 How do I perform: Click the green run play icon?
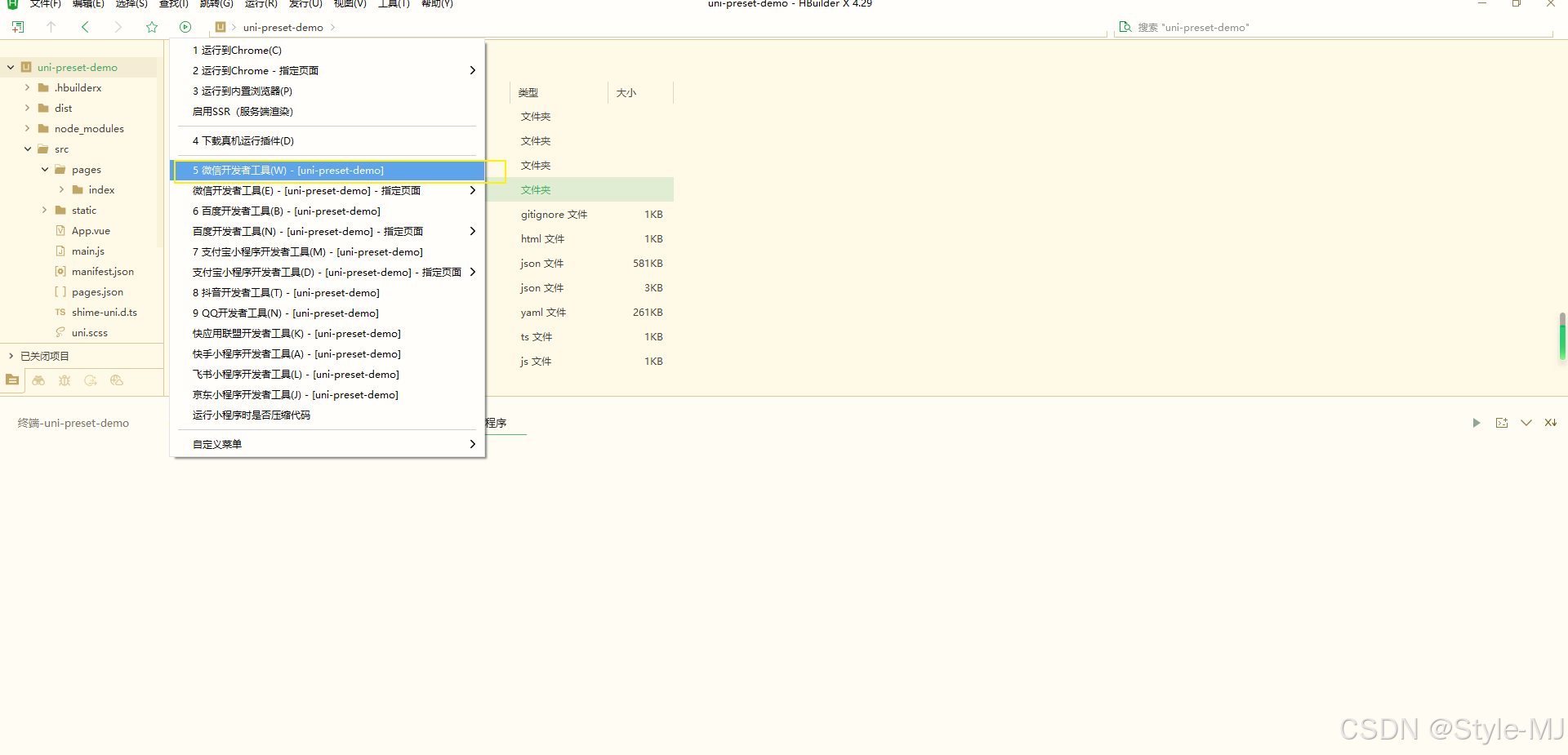point(185,27)
